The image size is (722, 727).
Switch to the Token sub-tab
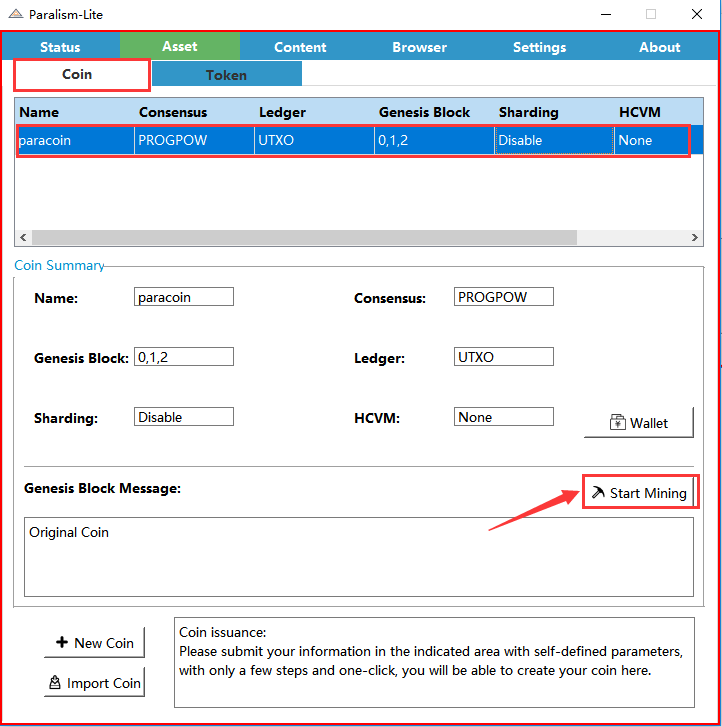click(x=227, y=74)
